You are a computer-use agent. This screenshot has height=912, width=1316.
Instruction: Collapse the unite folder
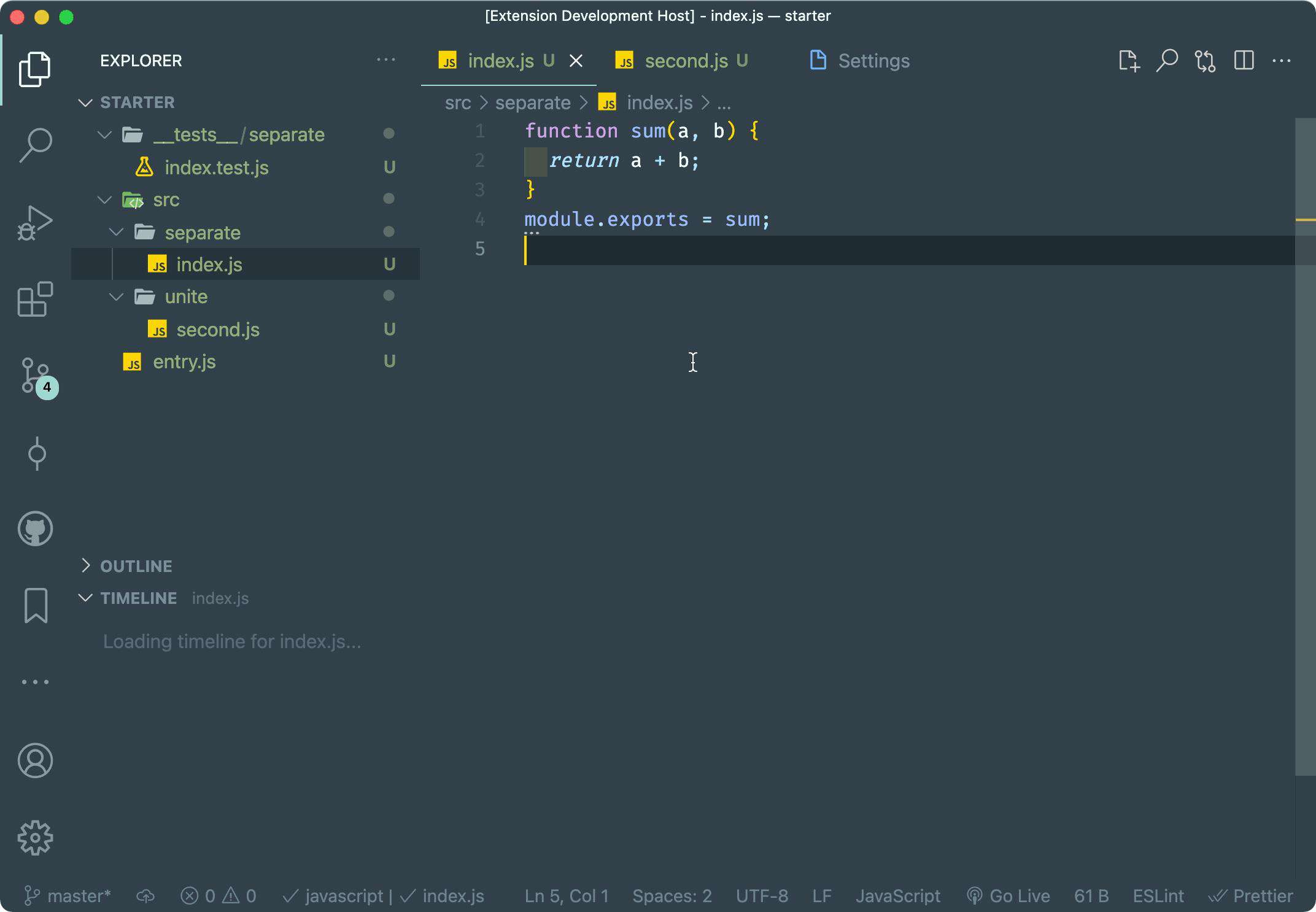tap(246, 296)
